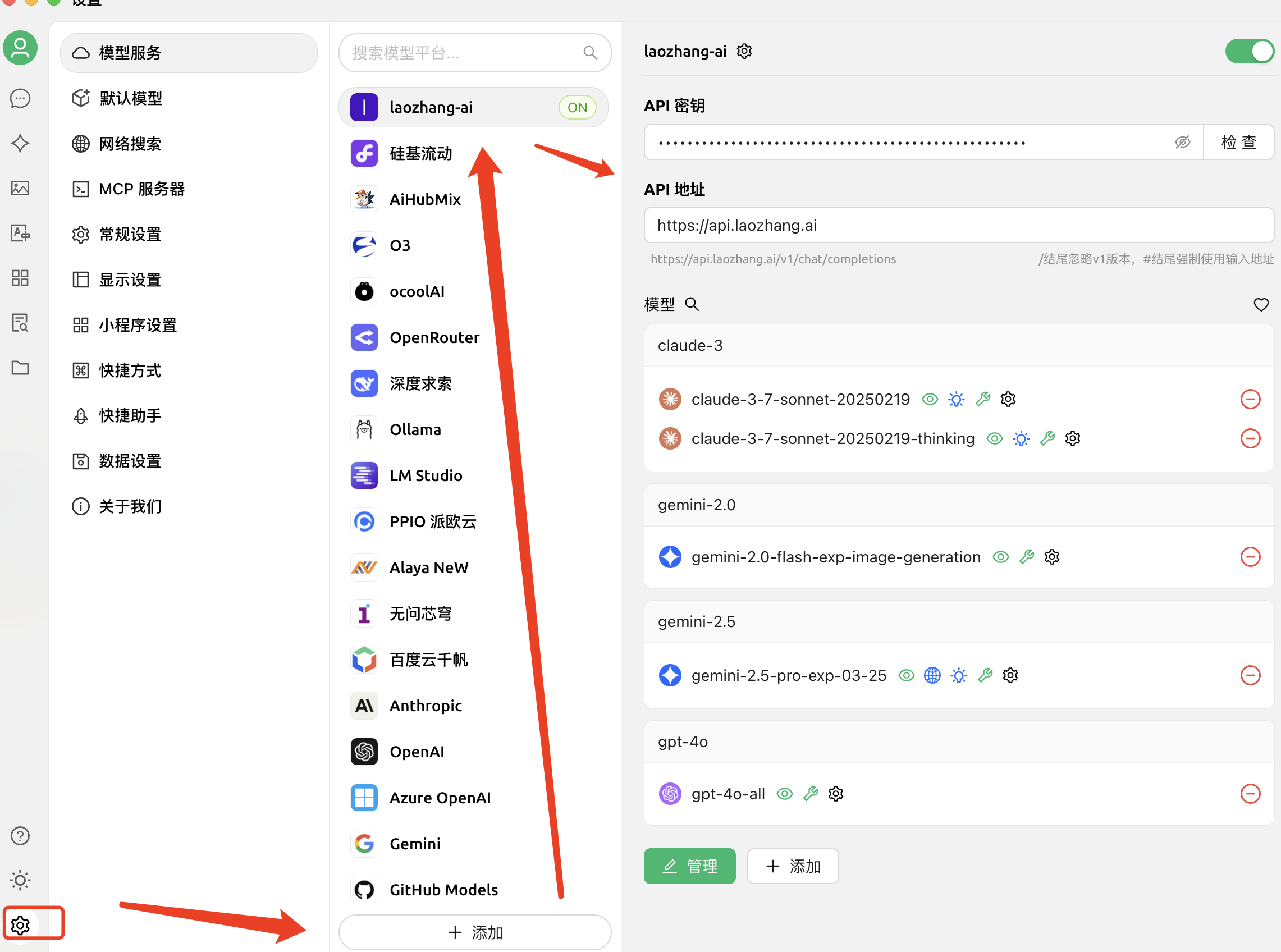This screenshot has height=952, width=1281.
Task: Click the 管理 button to manage models
Action: click(x=689, y=866)
